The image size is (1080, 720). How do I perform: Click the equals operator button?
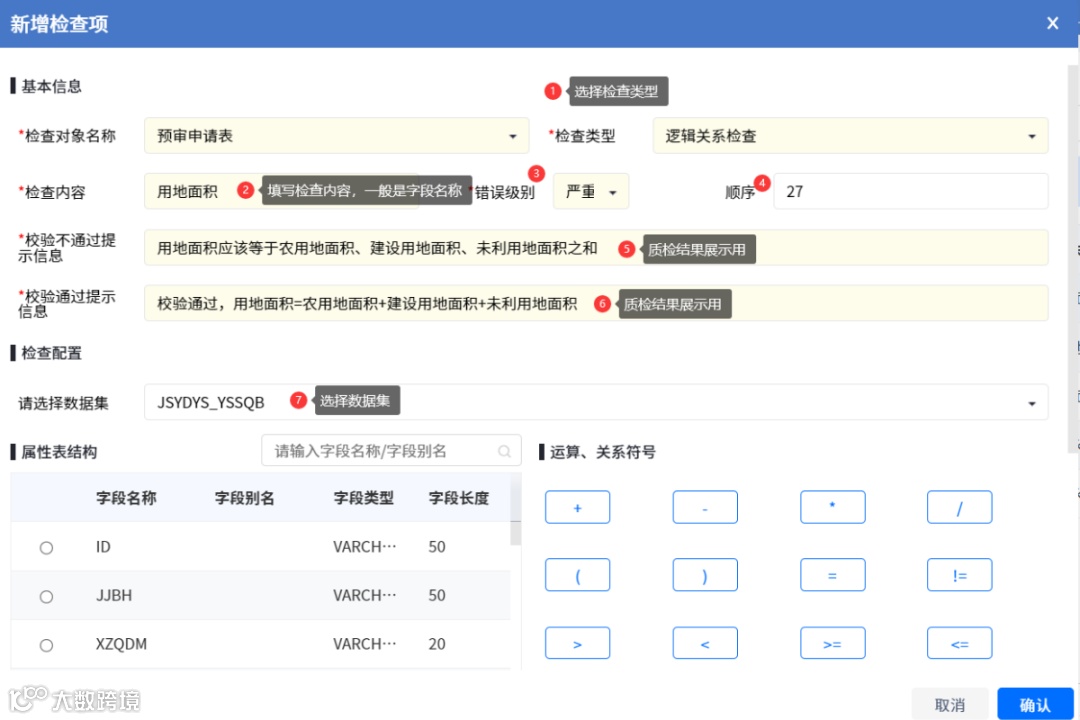pyautogui.click(x=832, y=575)
